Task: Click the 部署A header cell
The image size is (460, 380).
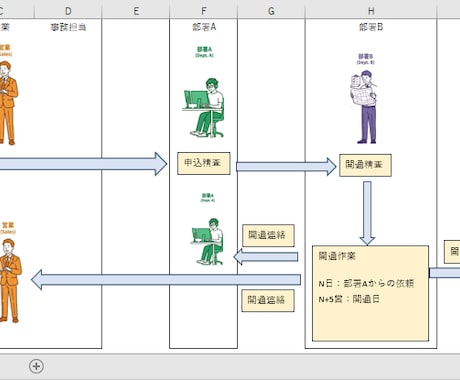Action: pyautogui.click(x=204, y=27)
